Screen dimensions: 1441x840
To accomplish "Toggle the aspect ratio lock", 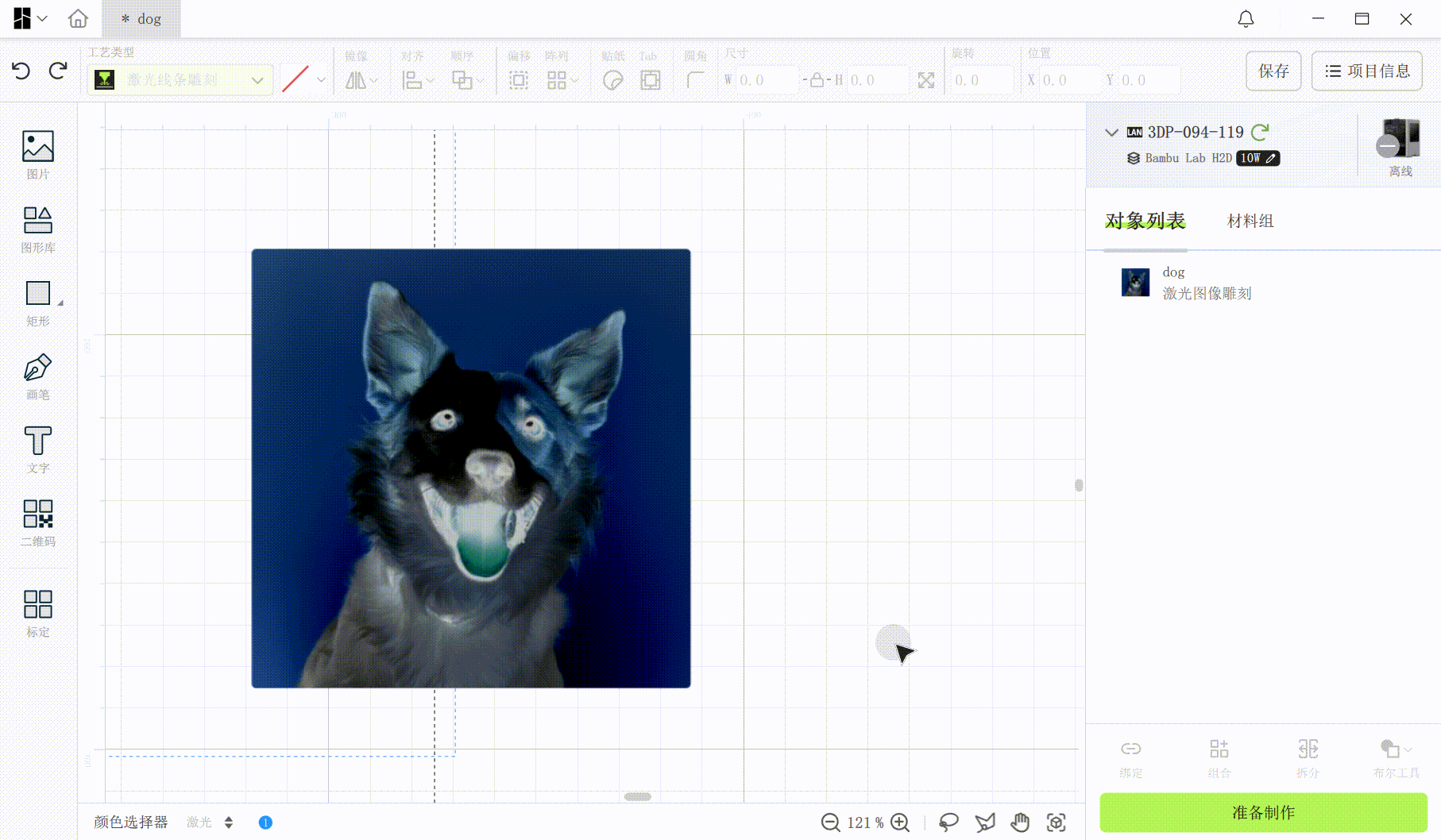I will click(x=817, y=80).
